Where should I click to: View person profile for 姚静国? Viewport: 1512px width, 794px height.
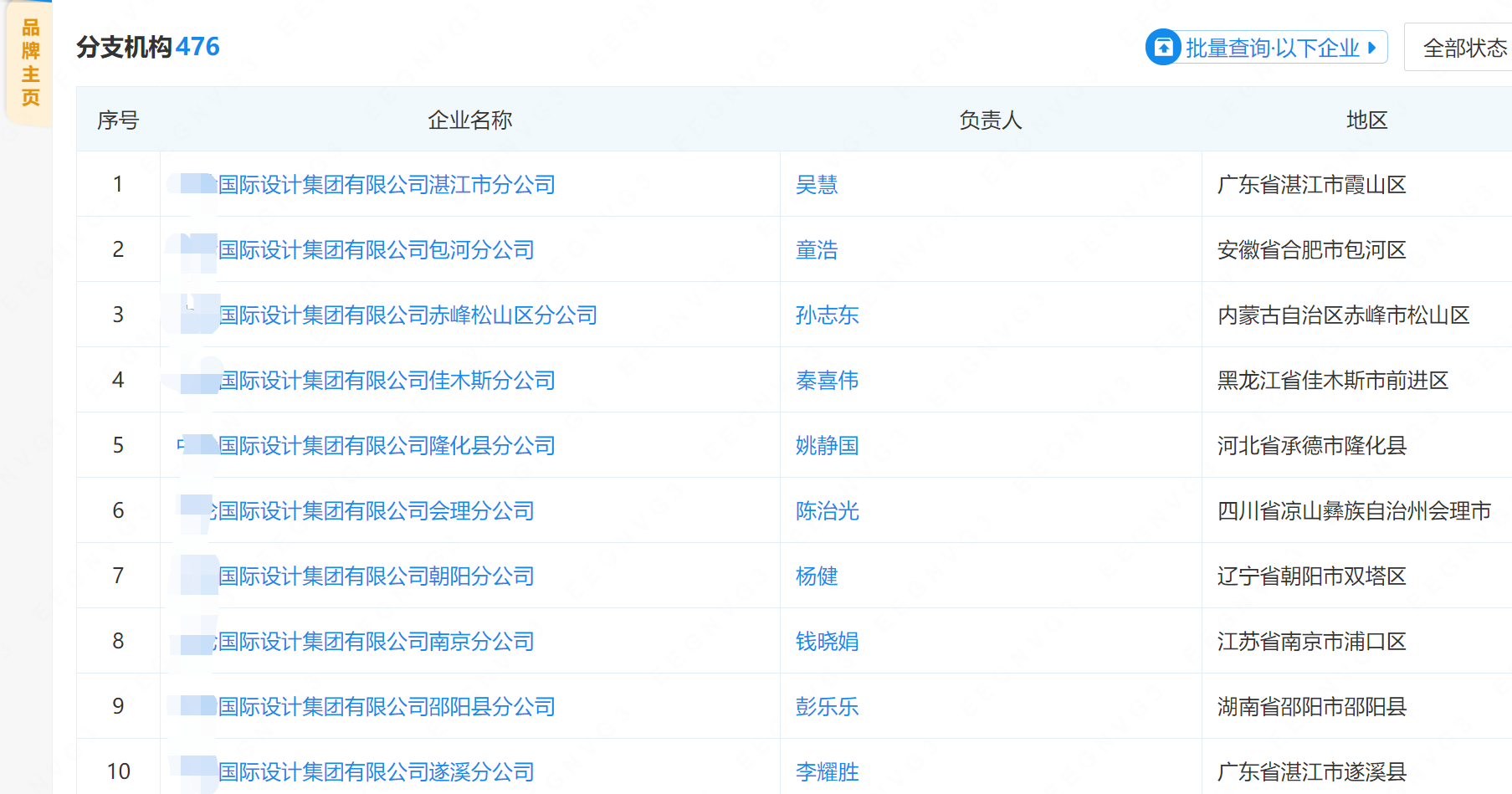click(827, 446)
